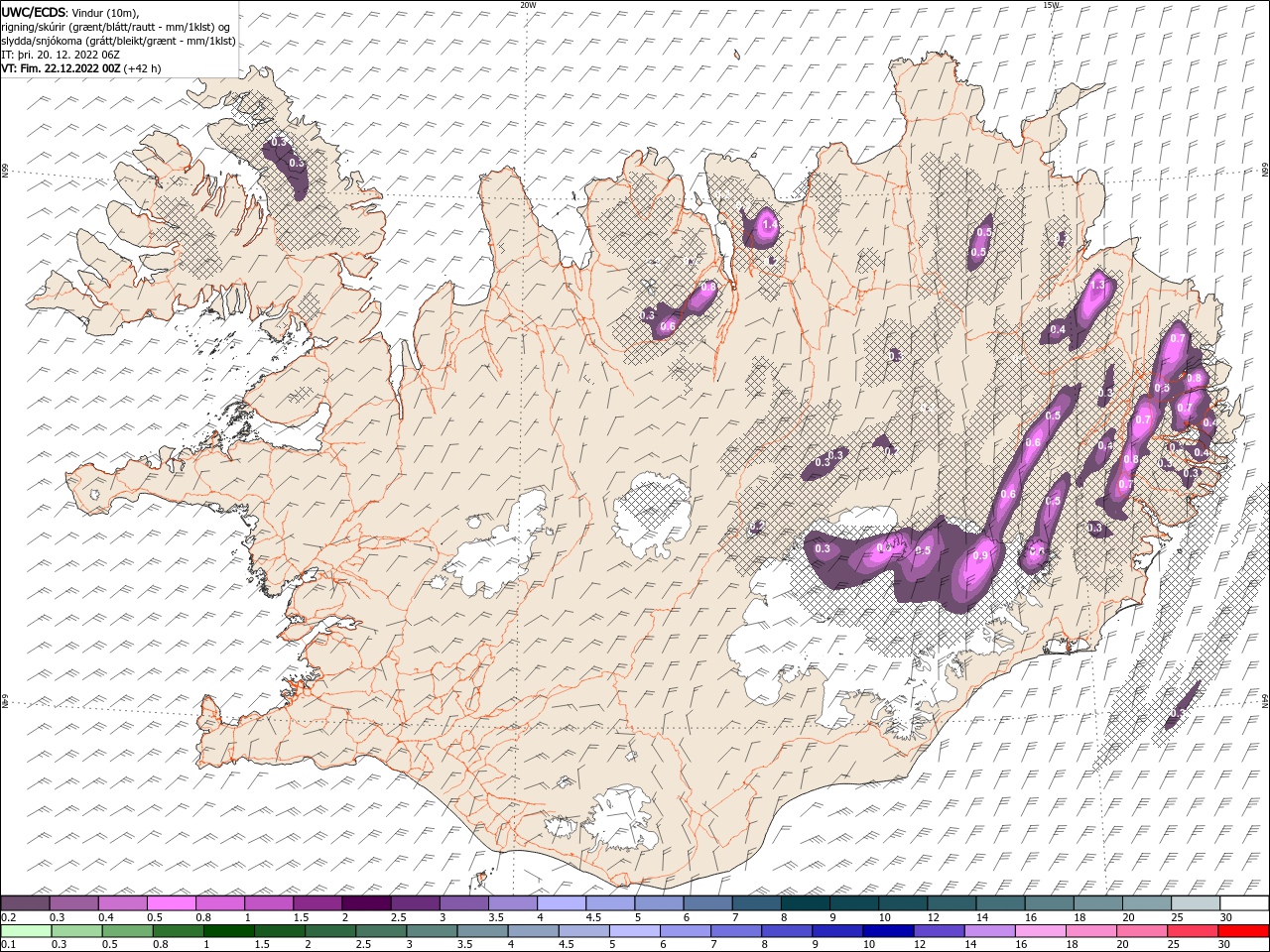This screenshot has width=1270, height=952.
Task: Pick the bright red swatch above 30 in lower scale
Action: pos(1243,931)
